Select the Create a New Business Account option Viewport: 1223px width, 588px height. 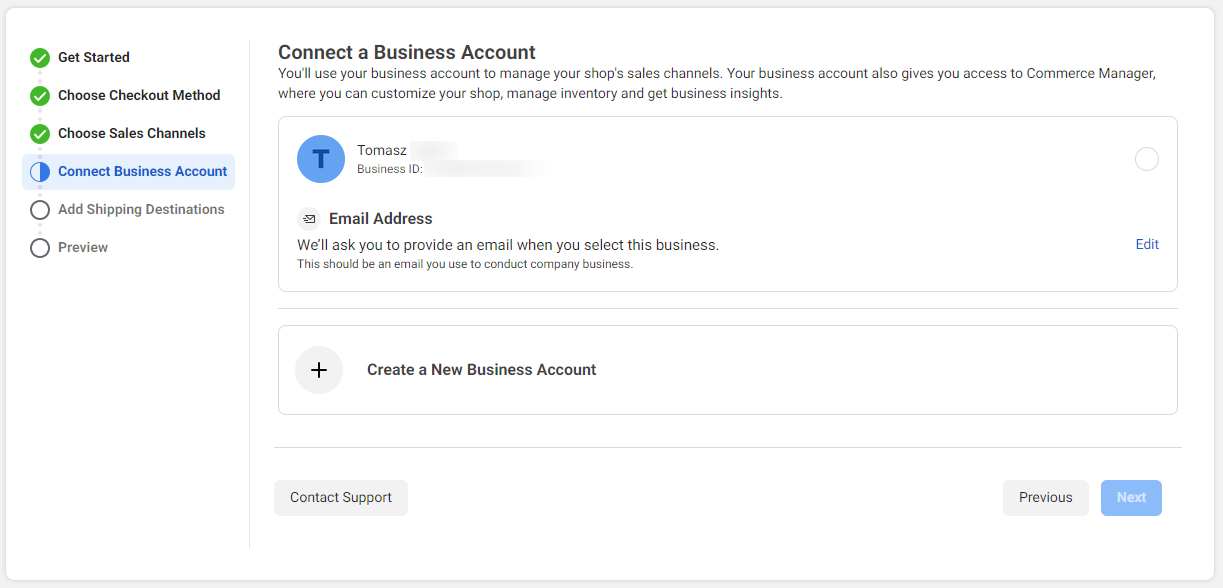pyautogui.click(x=481, y=370)
